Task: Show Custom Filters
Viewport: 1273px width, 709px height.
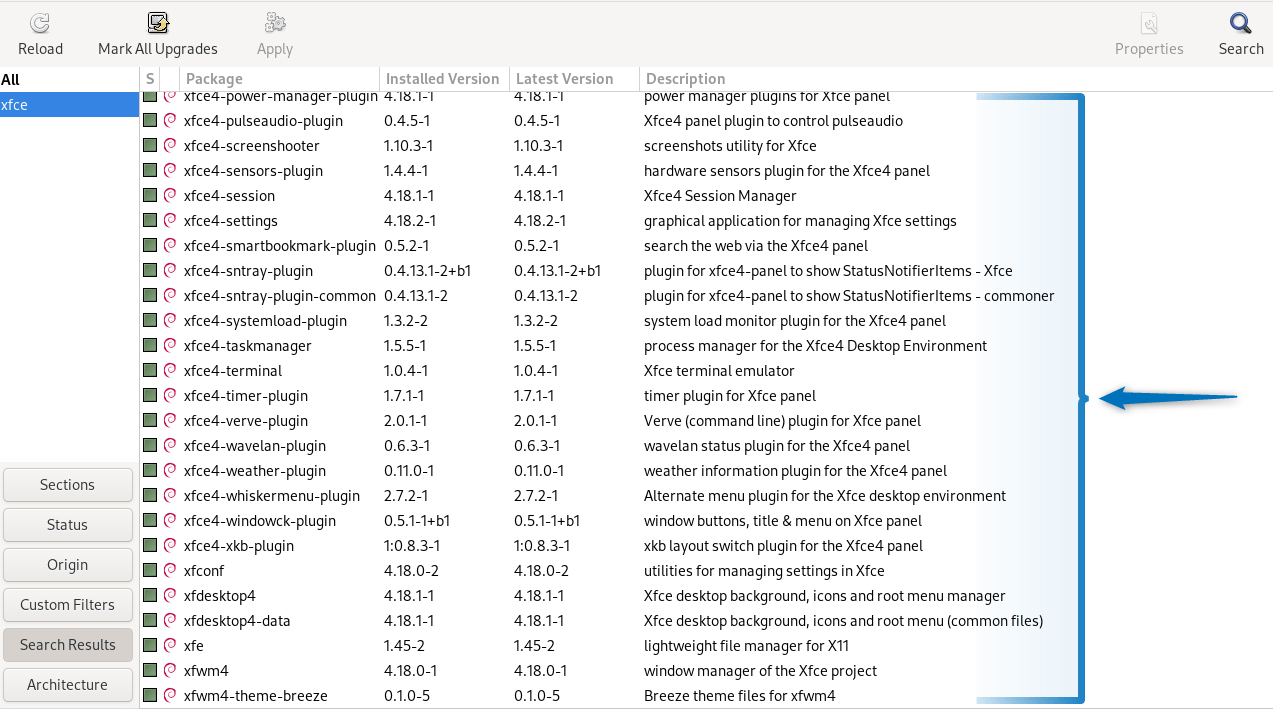Action: pyautogui.click(x=67, y=604)
